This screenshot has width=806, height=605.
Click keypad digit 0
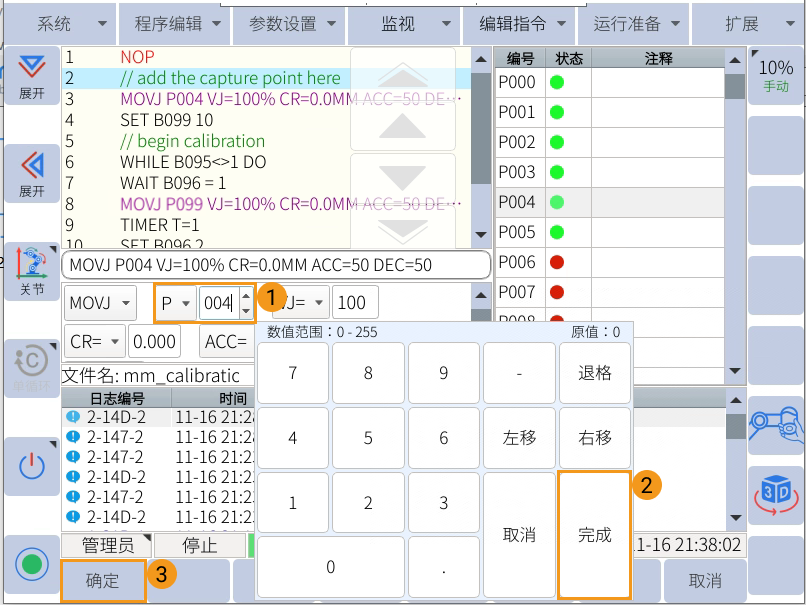(x=331, y=567)
